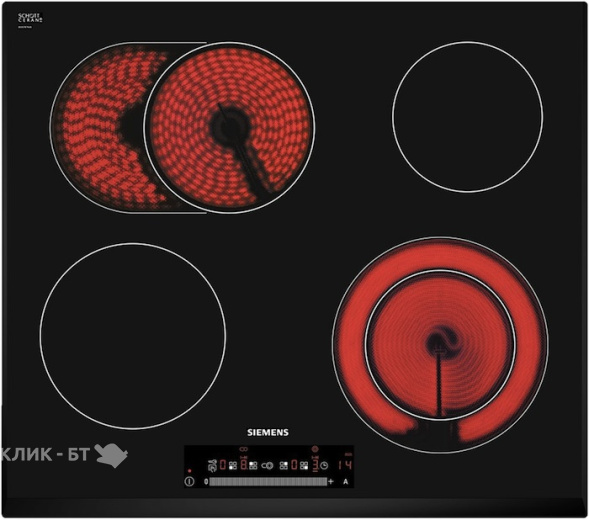Click the SIEMENS logo

pos(268,432)
